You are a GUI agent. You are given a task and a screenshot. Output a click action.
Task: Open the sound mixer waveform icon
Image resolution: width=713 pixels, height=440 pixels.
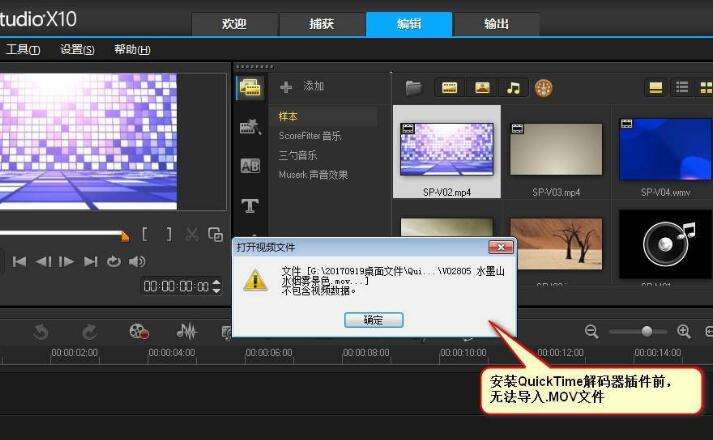click(187, 331)
